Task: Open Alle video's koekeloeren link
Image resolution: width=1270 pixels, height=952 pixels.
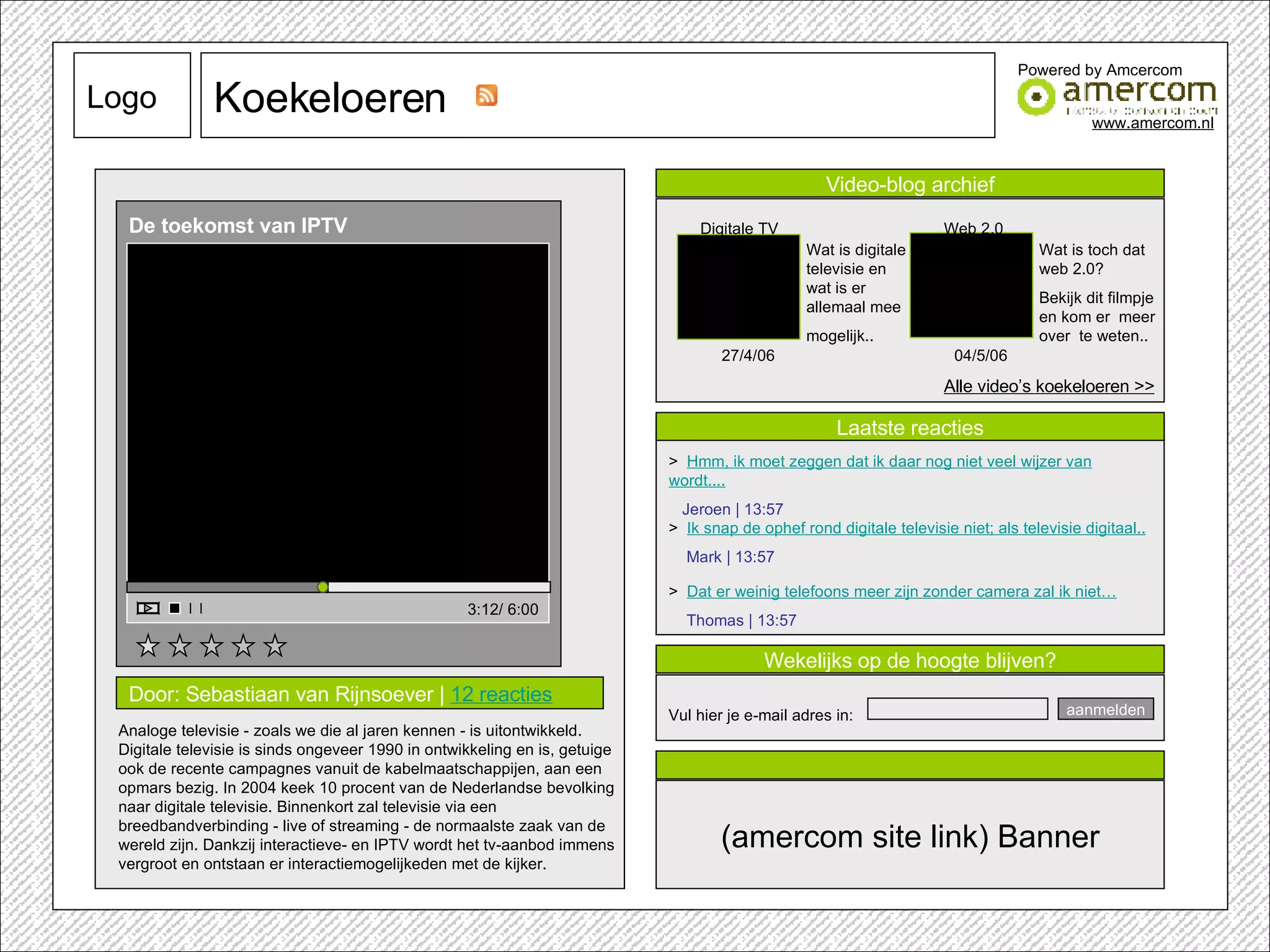Action: click(x=1048, y=386)
